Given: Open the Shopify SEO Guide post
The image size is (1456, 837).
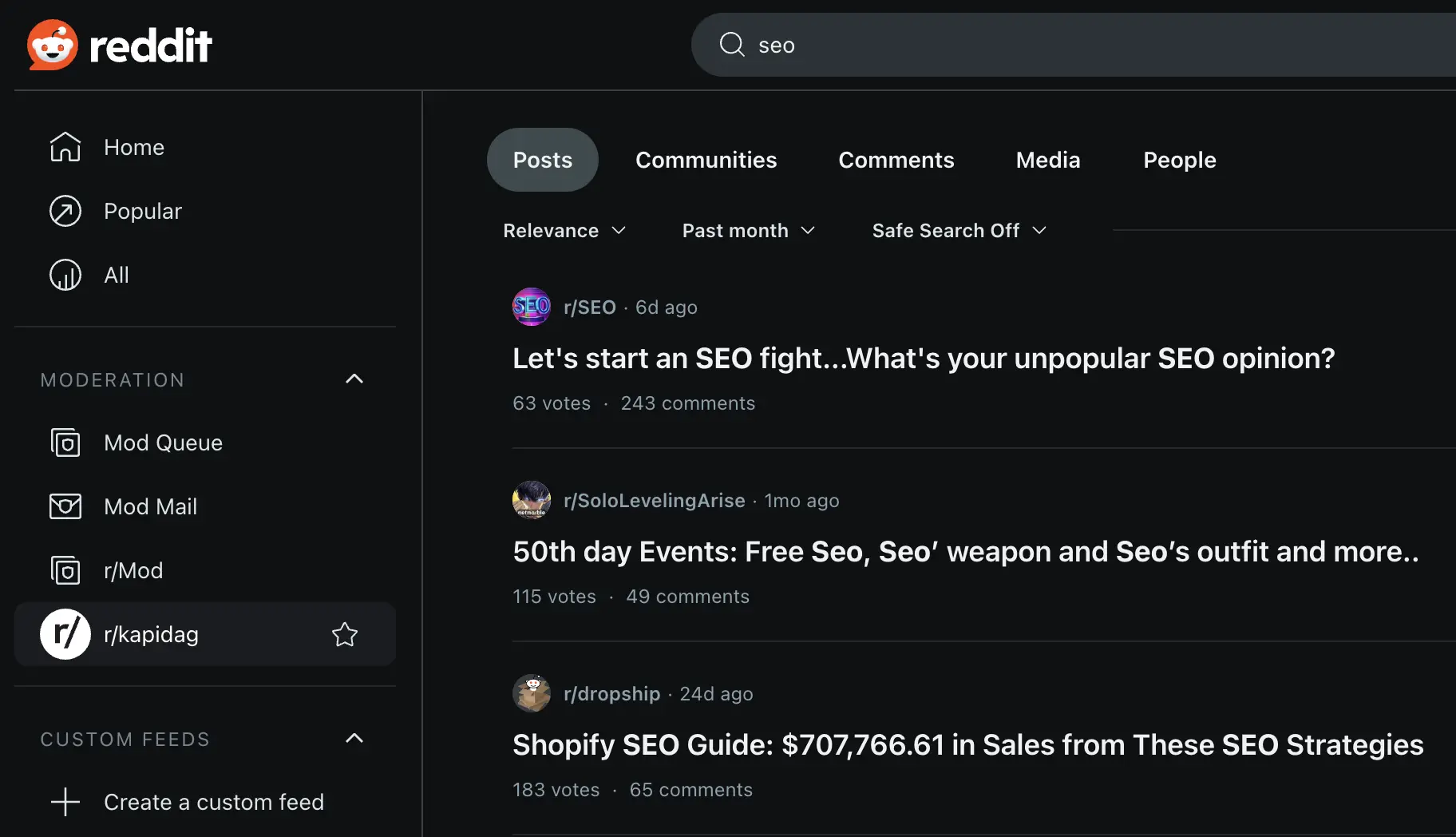Looking at the screenshot, I should pyautogui.click(x=968, y=745).
